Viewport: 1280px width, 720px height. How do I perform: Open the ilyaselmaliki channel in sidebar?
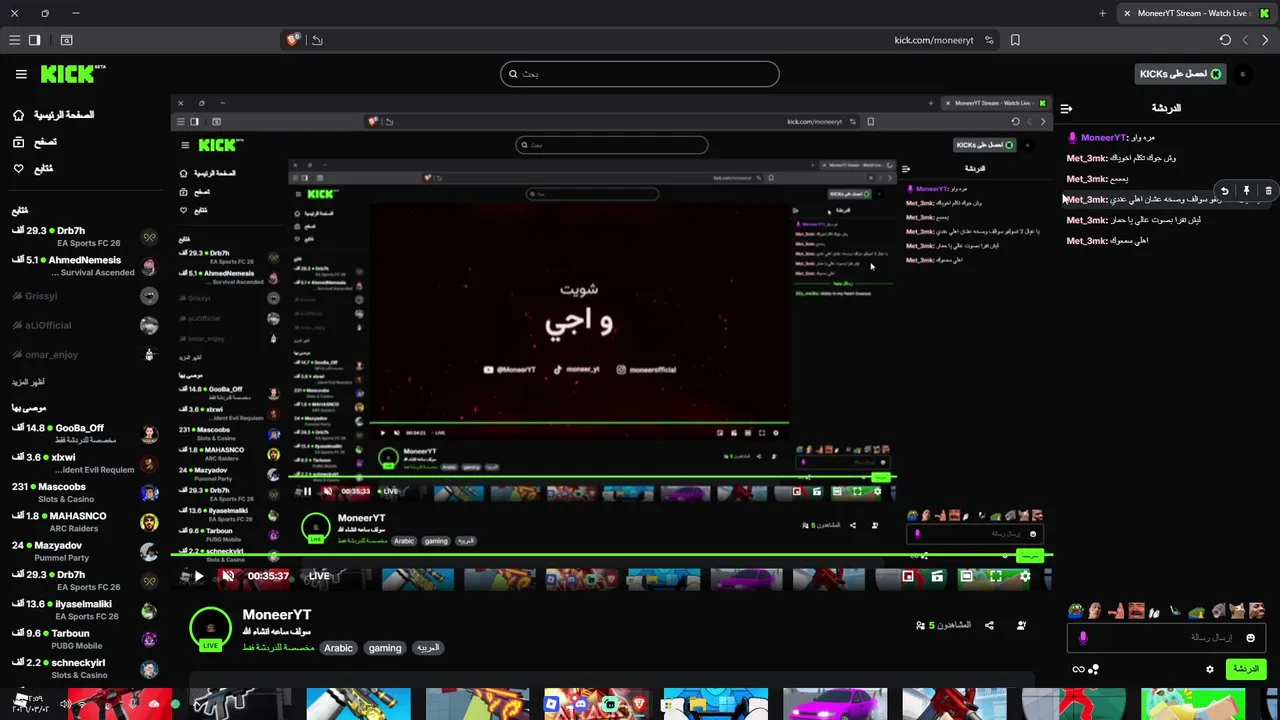tap(84, 610)
